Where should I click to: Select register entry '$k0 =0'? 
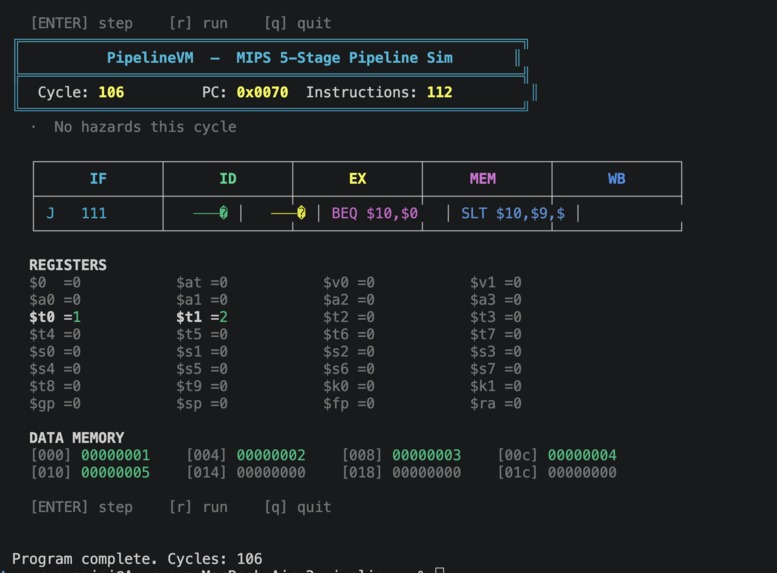pyautogui.click(x=349, y=386)
